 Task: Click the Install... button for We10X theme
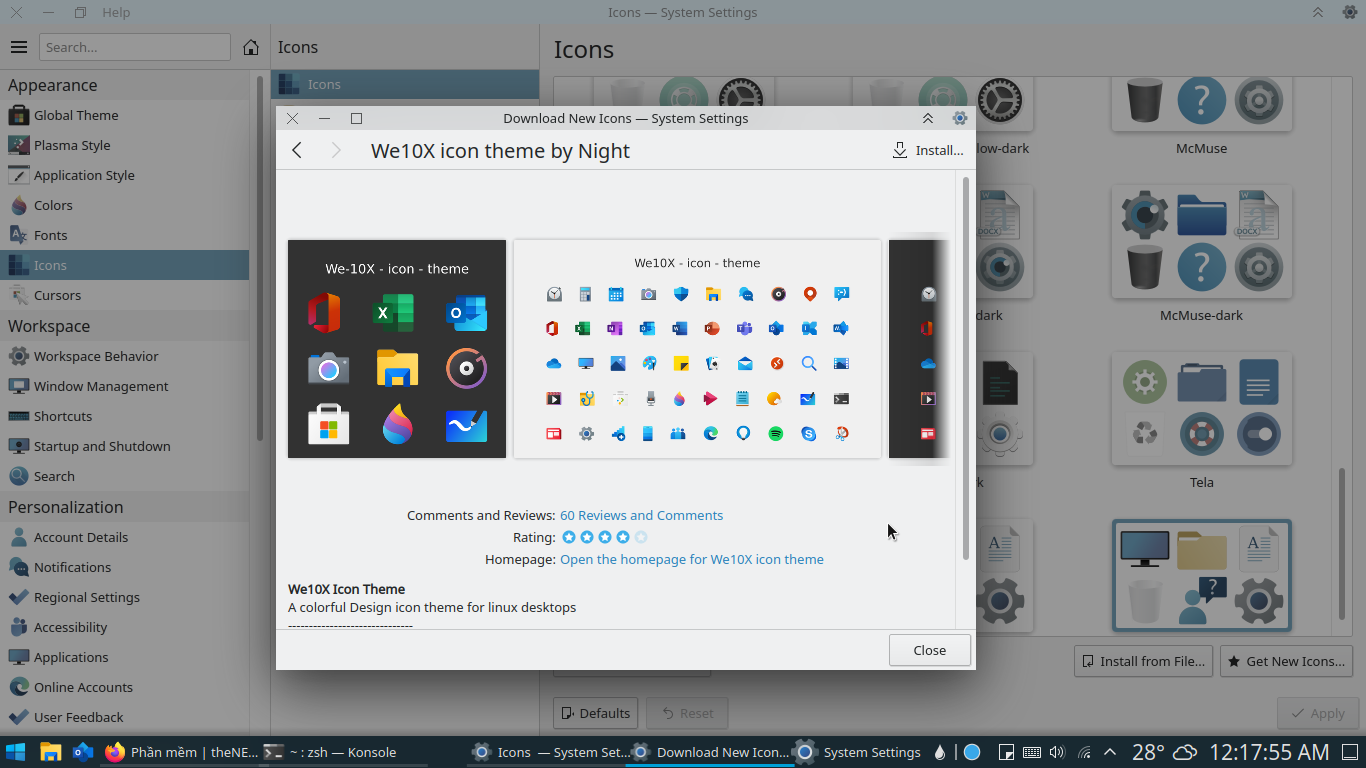click(928, 150)
